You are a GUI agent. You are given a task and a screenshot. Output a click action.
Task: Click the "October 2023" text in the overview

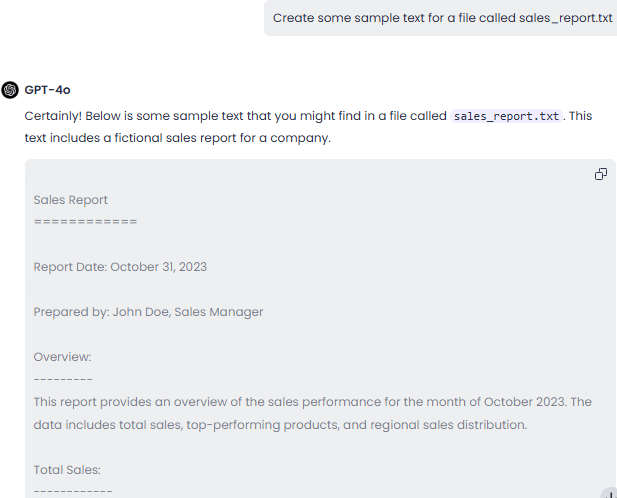point(524,402)
